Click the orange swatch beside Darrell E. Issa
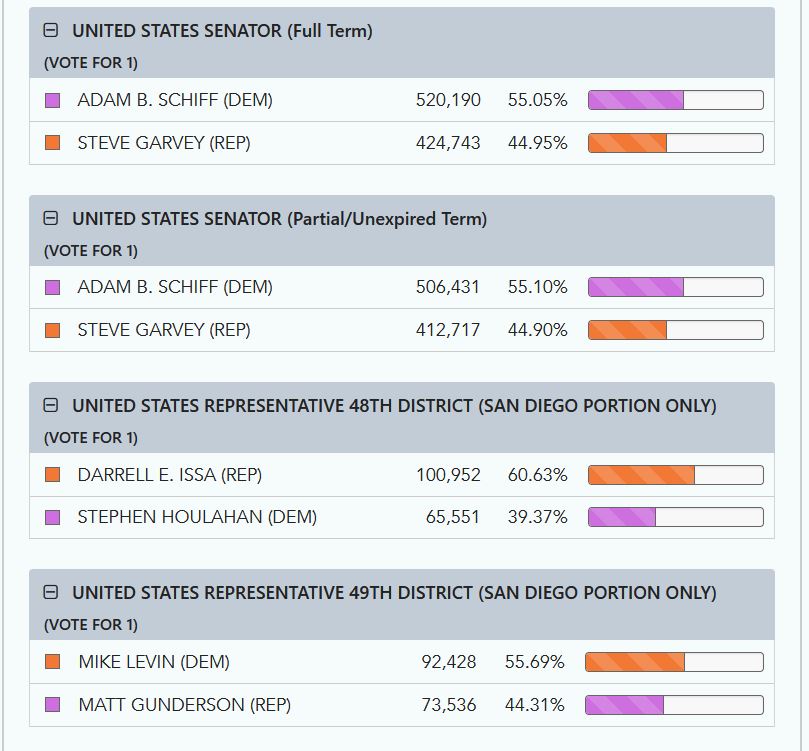The height and width of the screenshot is (751, 809). 53,475
